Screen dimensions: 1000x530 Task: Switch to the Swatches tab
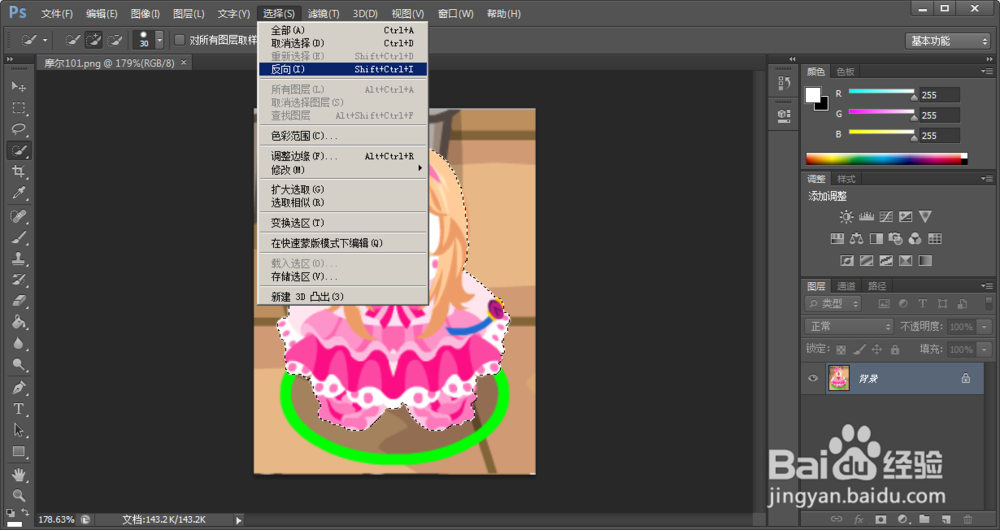(846, 72)
